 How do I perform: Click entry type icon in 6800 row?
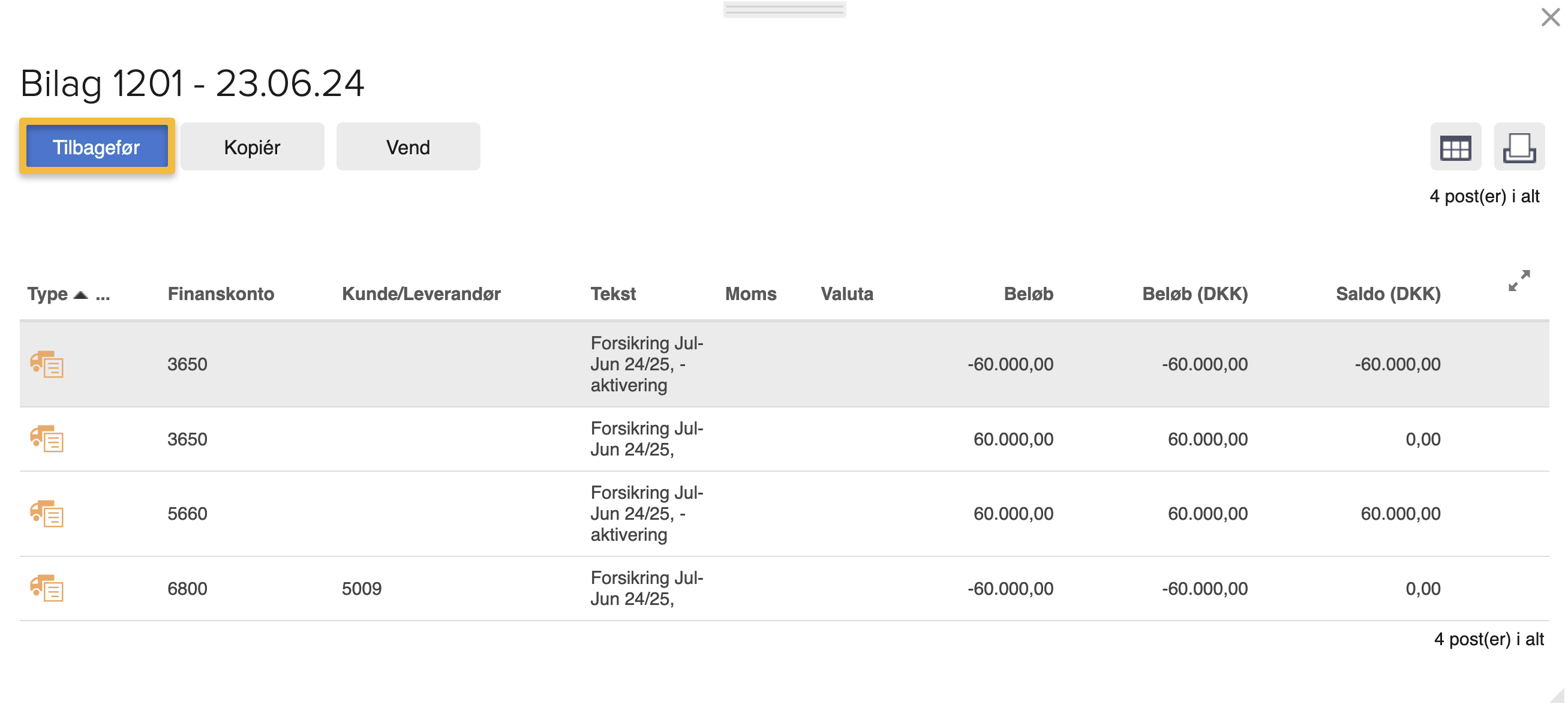click(x=47, y=588)
